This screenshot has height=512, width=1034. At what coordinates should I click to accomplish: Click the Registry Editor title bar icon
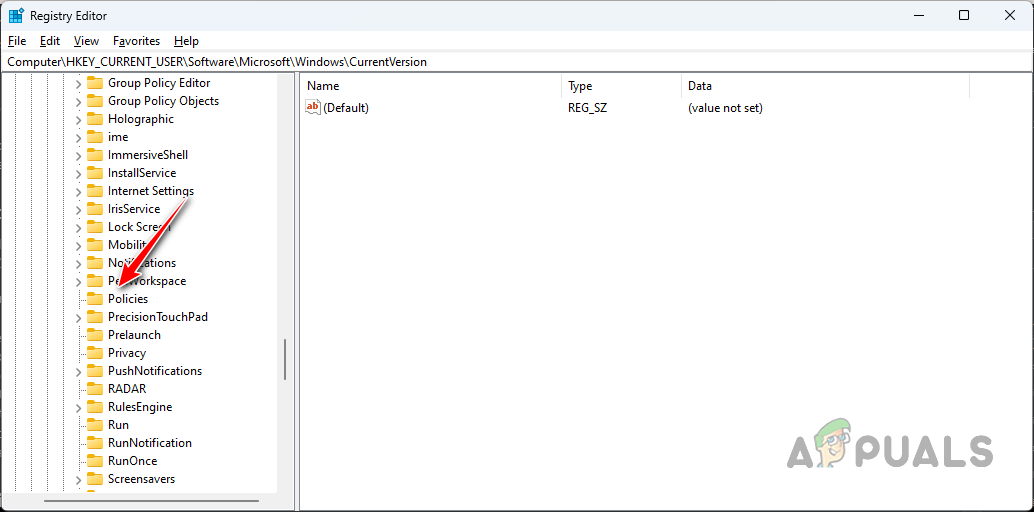click(16, 15)
